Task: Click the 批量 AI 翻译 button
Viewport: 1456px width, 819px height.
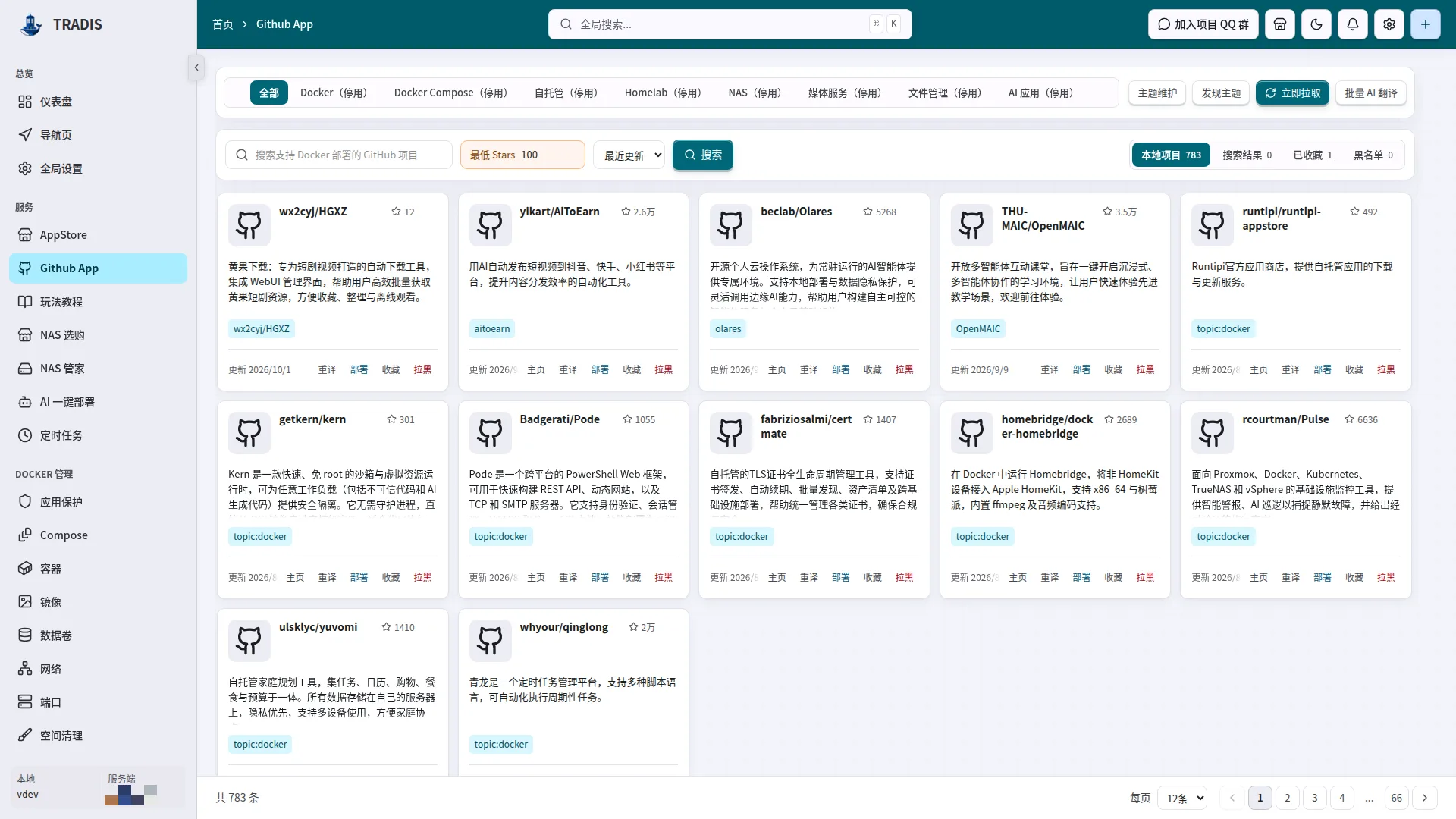Action: 1371,93
